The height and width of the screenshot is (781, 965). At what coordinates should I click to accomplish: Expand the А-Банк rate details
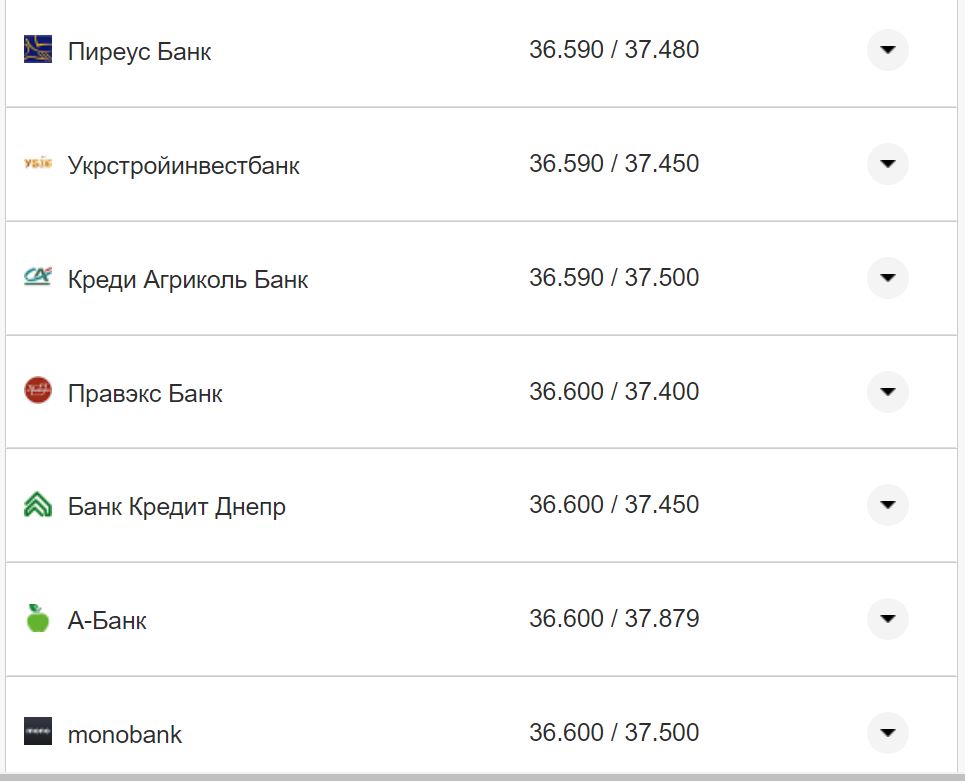point(887,618)
